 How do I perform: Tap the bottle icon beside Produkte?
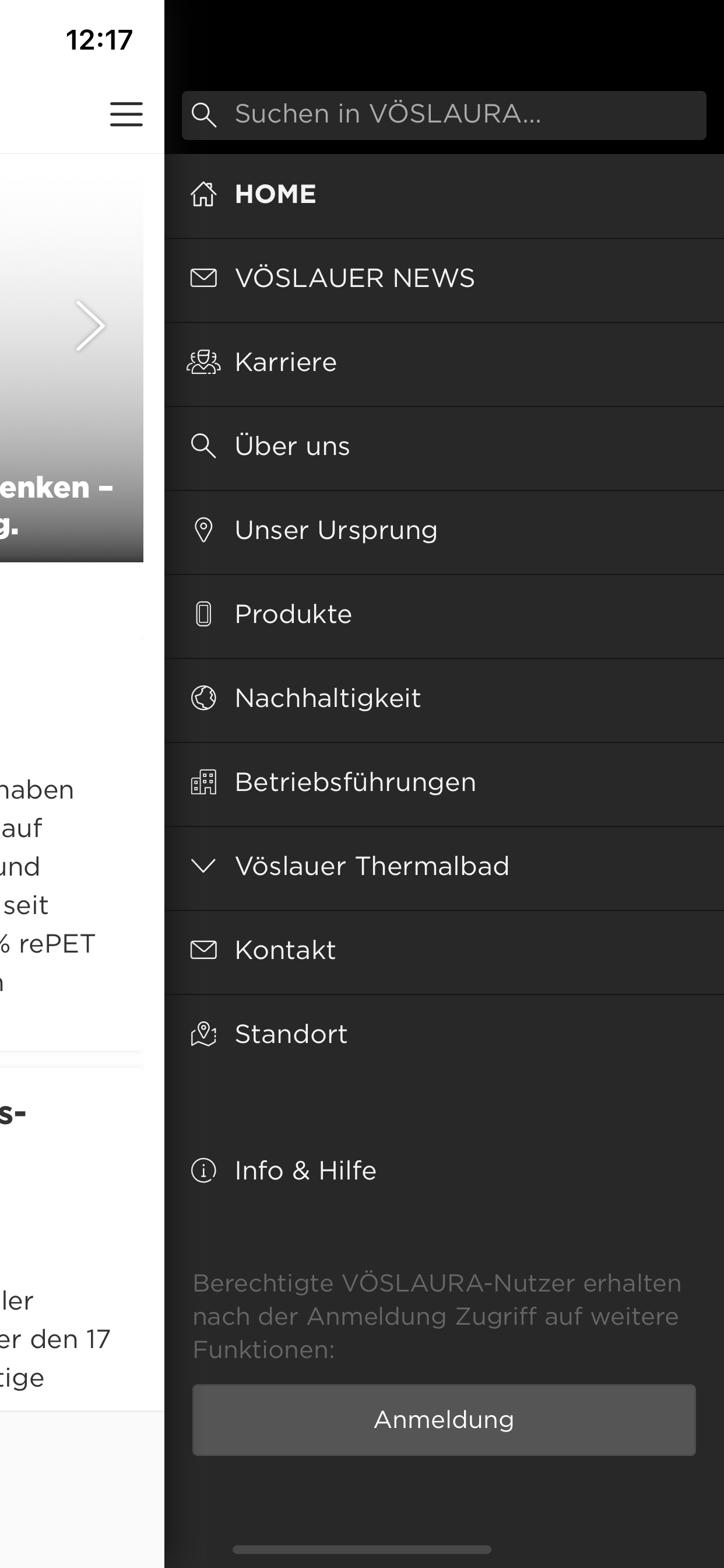coord(203,614)
